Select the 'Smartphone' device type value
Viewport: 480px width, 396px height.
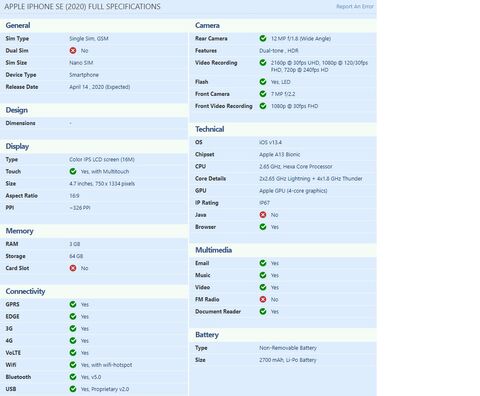click(x=84, y=75)
